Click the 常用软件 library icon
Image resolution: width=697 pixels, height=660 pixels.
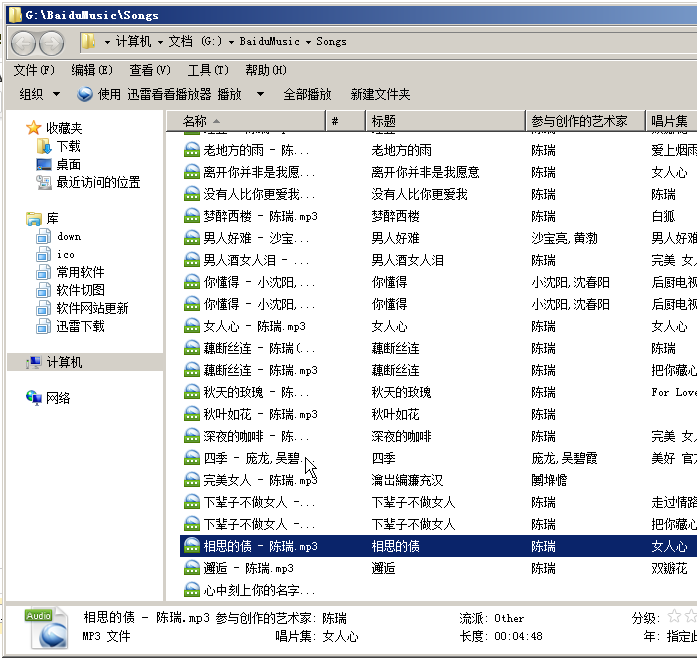44,272
